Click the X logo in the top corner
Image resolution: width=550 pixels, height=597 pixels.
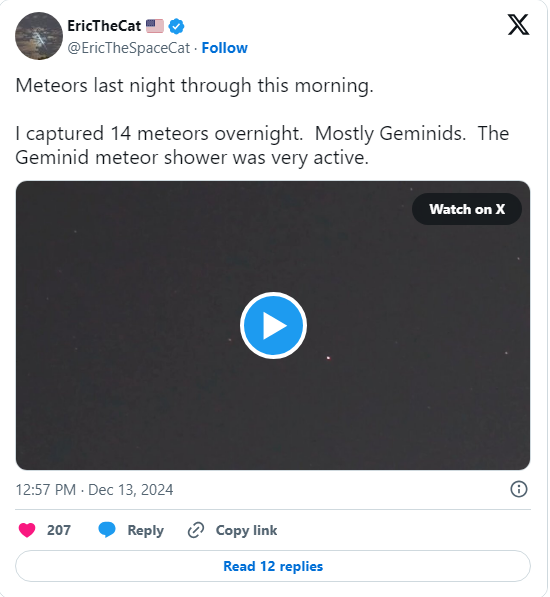tap(518, 25)
